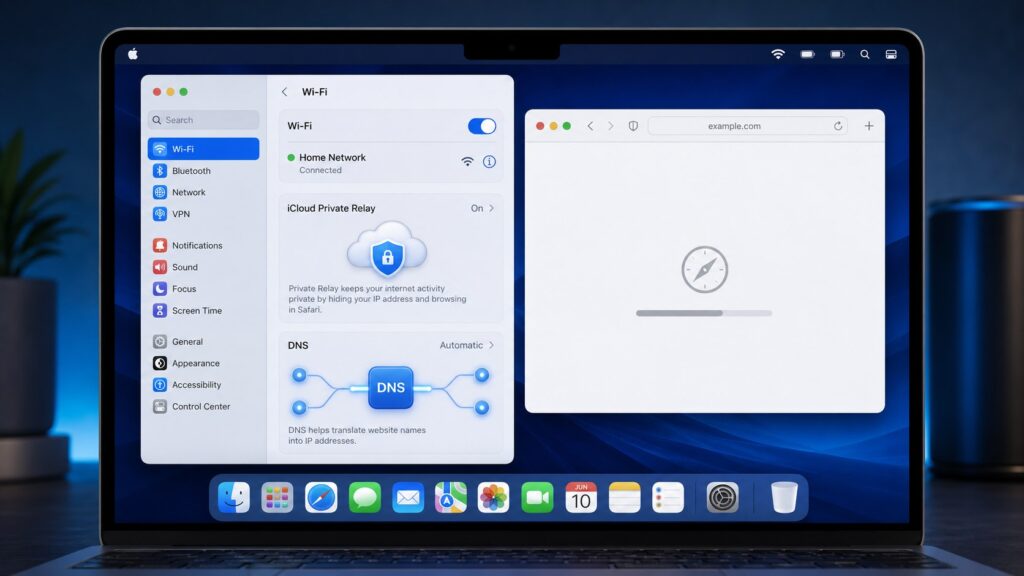Viewport: 1024px width, 576px height.
Task: Open Maps from the Dock
Action: [451, 498]
